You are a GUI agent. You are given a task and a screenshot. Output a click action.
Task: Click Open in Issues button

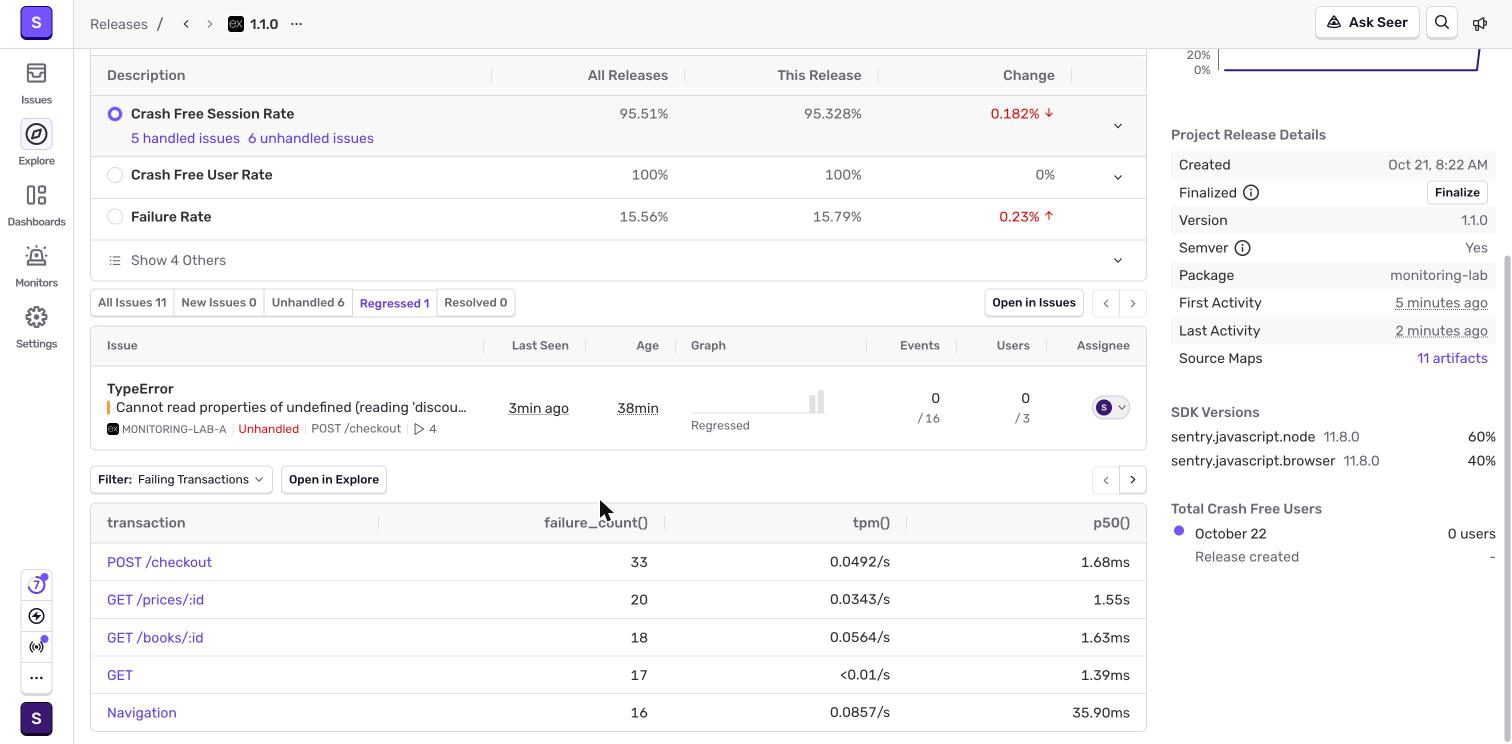[1034, 303]
